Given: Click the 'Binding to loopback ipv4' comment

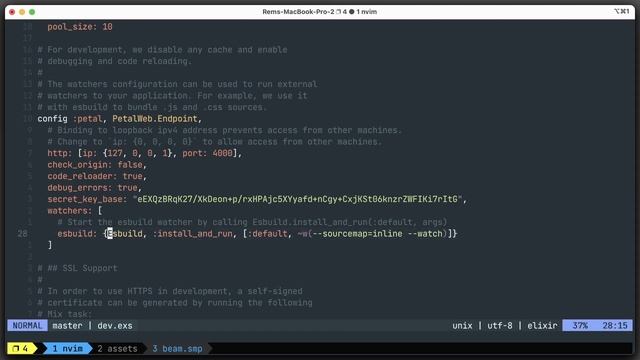Looking at the screenshot, I should [224, 130].
